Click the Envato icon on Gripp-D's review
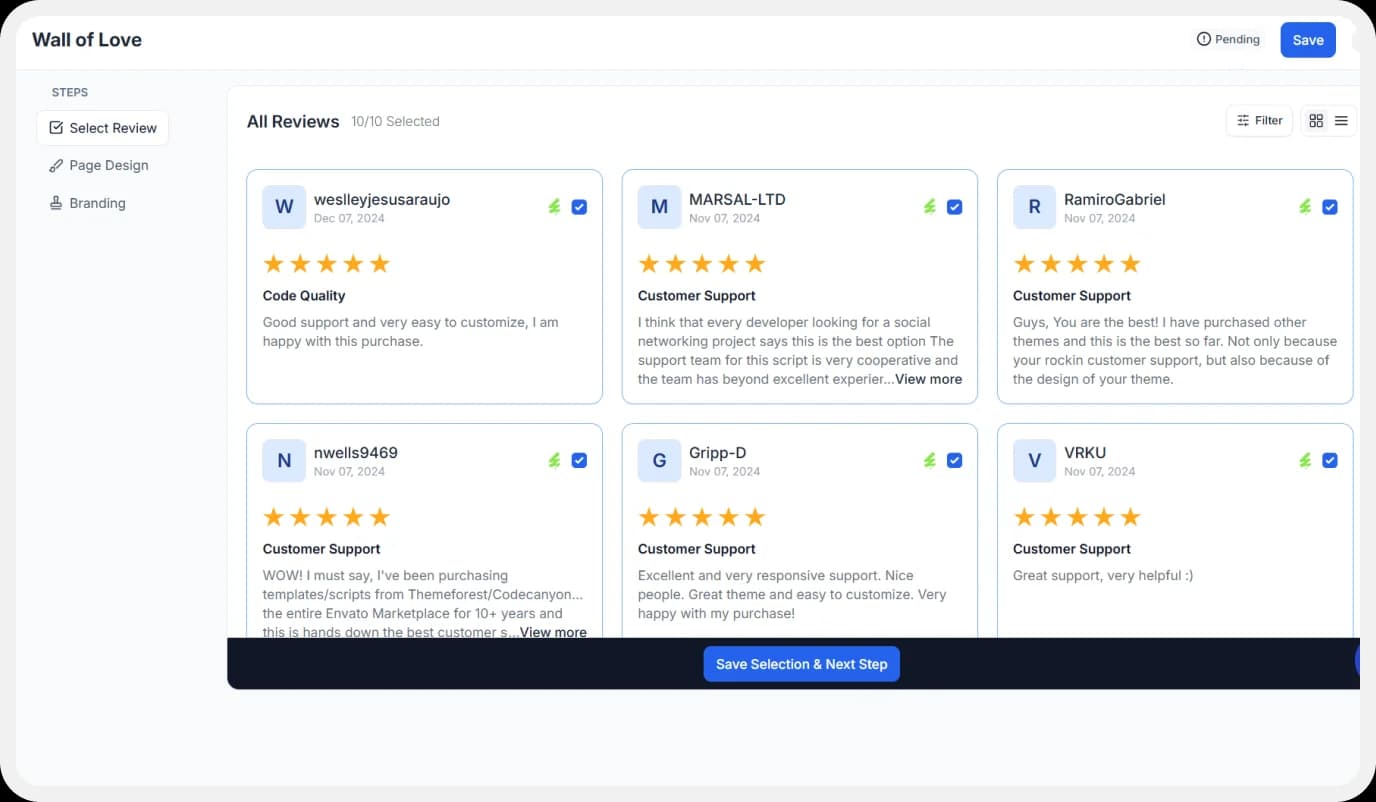Screen dimensions: 1376x802 (x=929, y=460)
